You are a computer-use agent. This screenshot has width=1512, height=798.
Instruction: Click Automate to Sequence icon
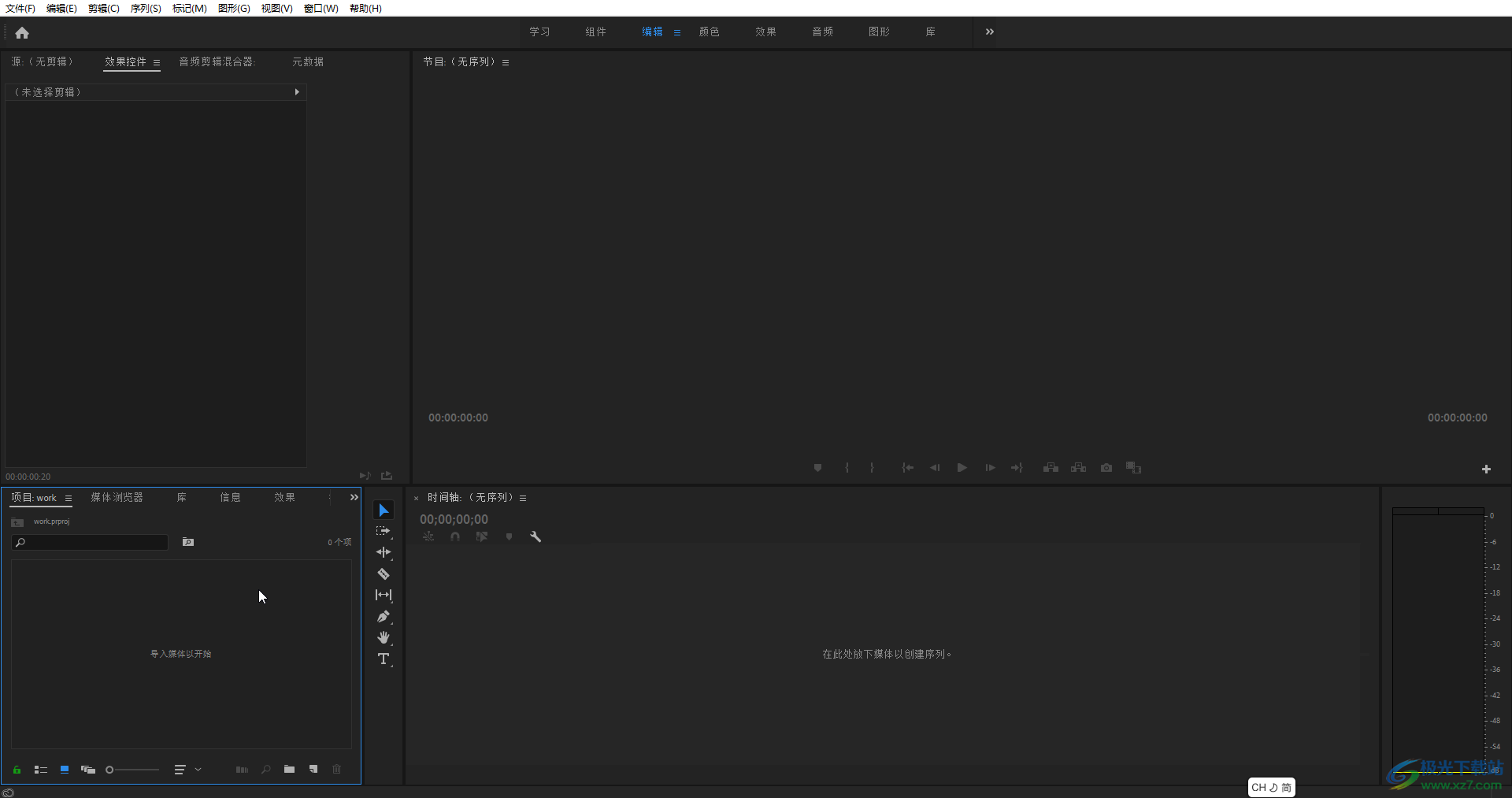[x=242, y=770]
